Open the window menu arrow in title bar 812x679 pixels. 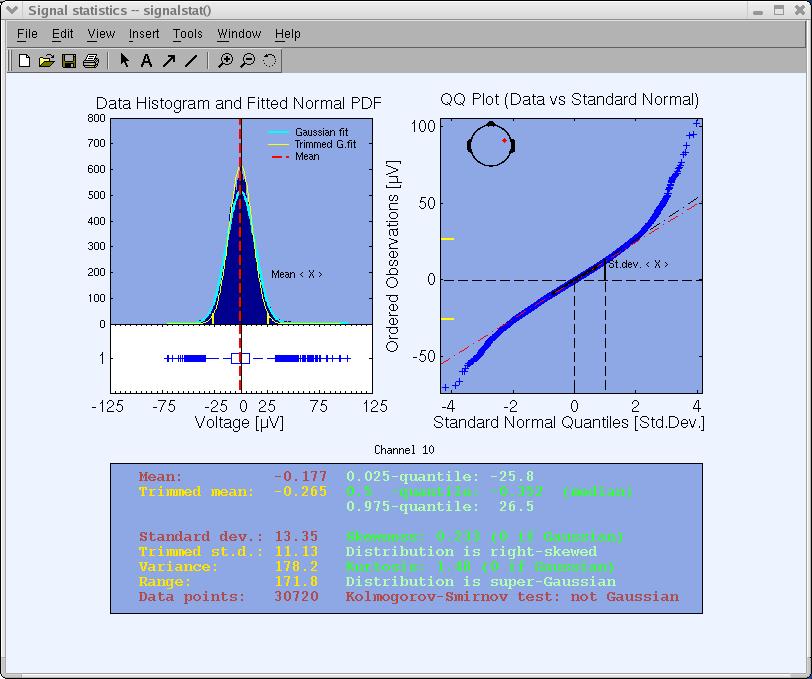(13, 11)
